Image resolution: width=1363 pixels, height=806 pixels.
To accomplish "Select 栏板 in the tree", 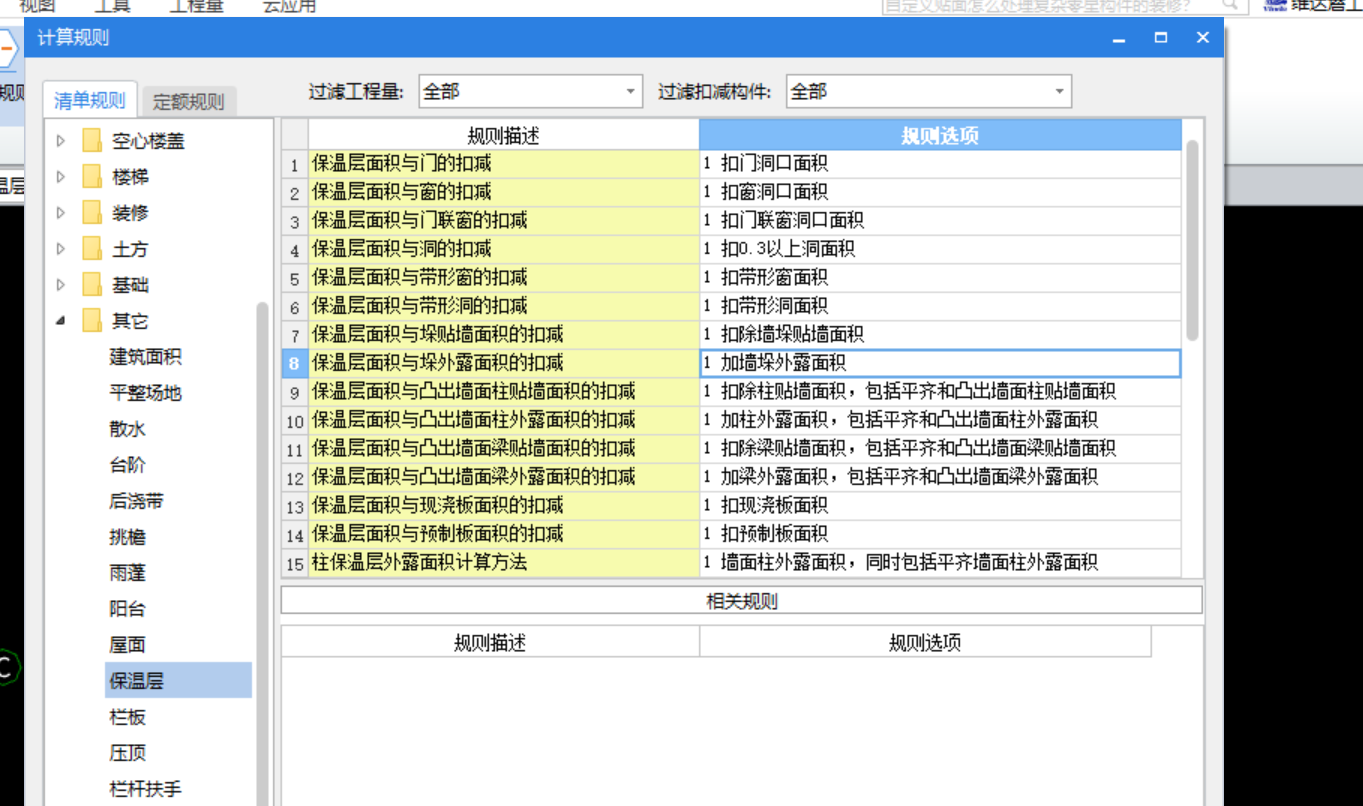I will click(x=127, y=717).
